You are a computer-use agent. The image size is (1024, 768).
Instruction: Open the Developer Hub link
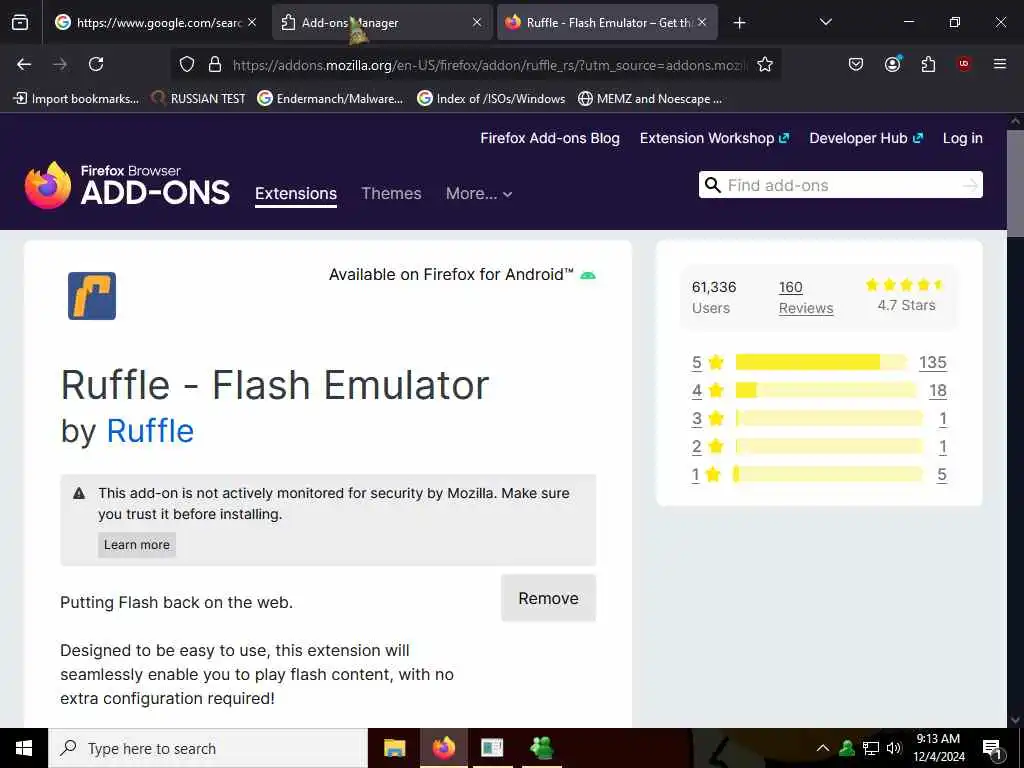[866, 138]
